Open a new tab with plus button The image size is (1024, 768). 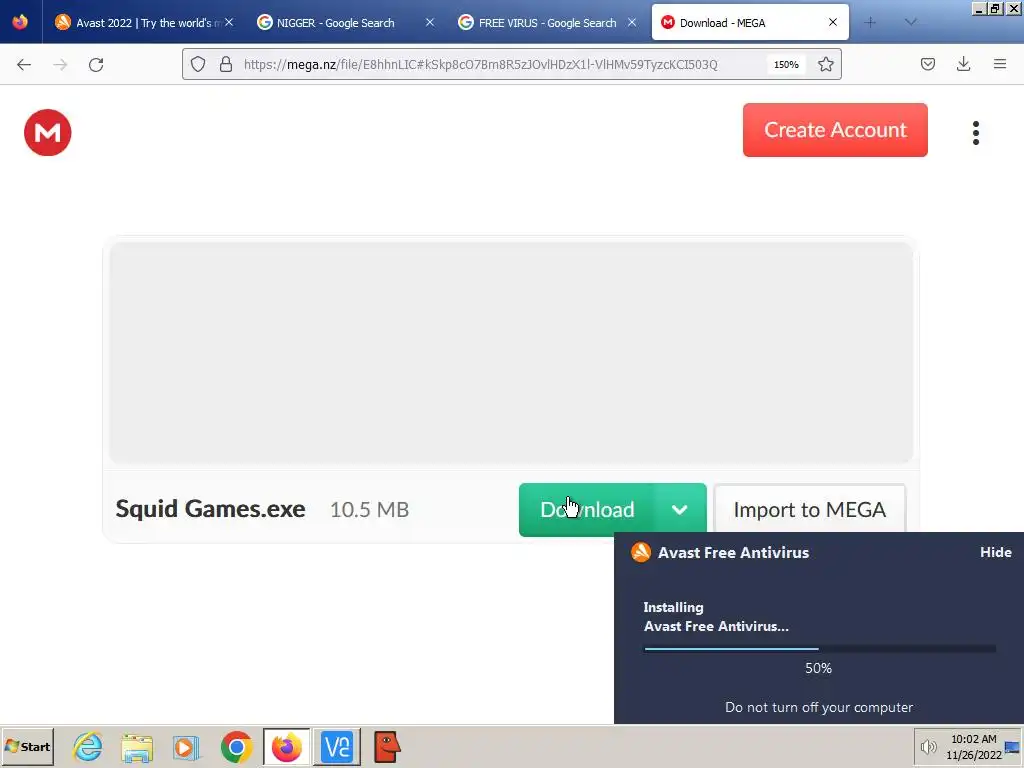(870, 23)
